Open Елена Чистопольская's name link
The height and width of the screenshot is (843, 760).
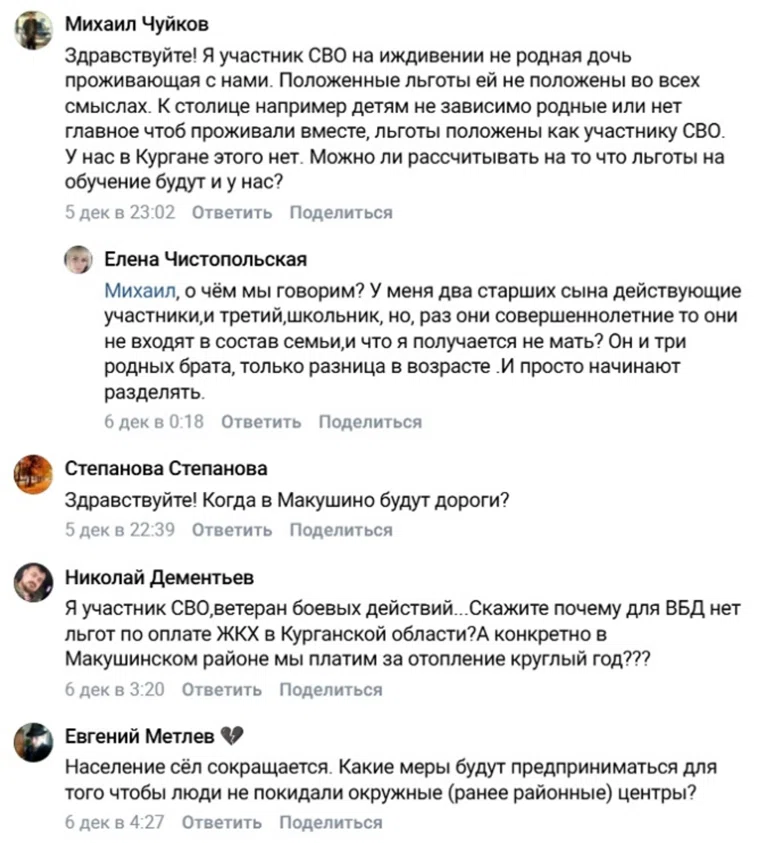[205, 259]
